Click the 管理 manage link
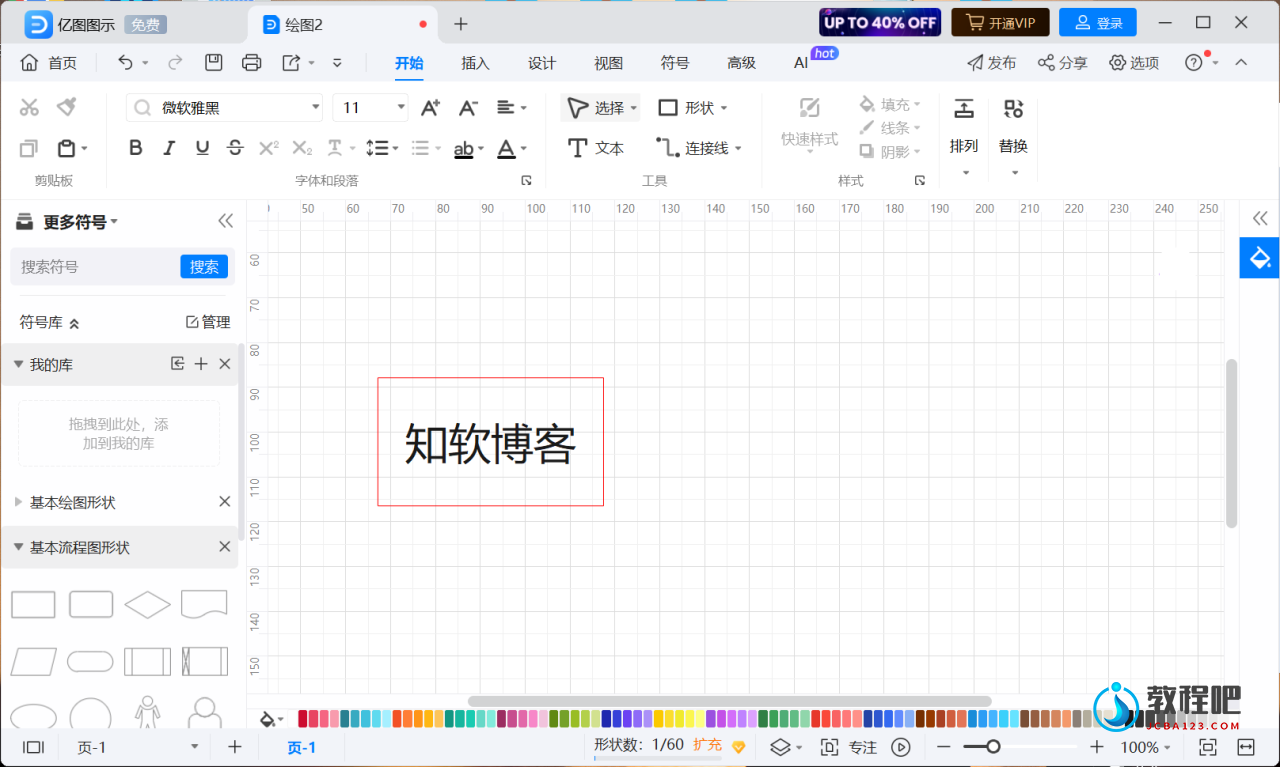 tap(208, 322)
